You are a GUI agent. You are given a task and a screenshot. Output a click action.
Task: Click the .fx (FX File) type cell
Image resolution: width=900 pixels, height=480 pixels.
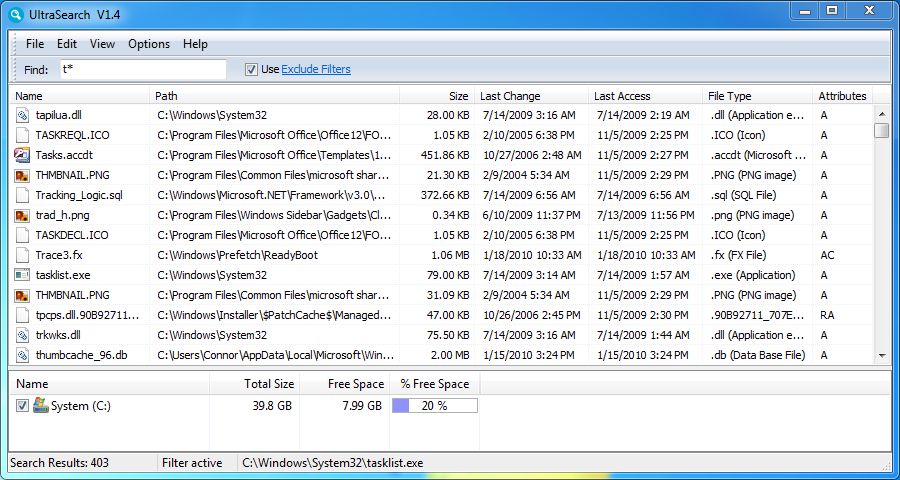point(739,255)
